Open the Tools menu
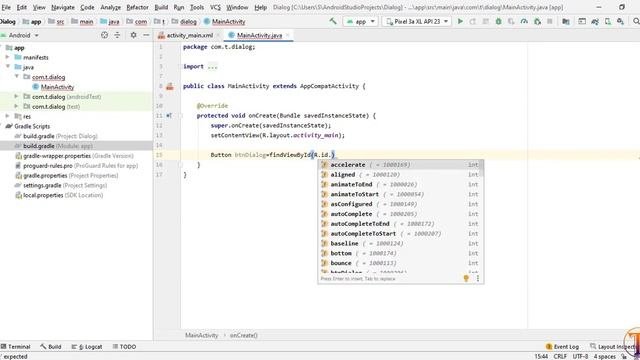Image resolution: width=640 pixels, height=360 pixels. tap(197, 7)
